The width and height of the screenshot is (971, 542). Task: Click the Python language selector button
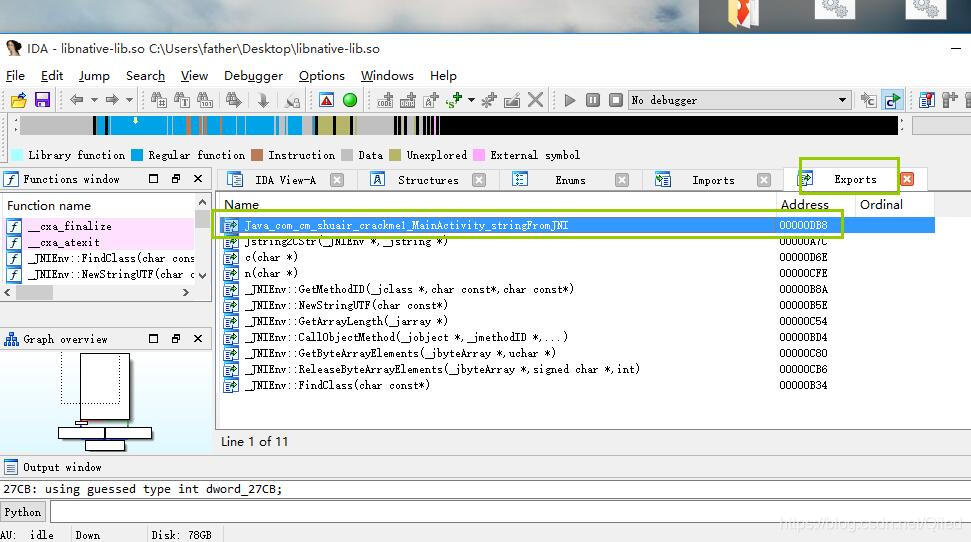23,512
